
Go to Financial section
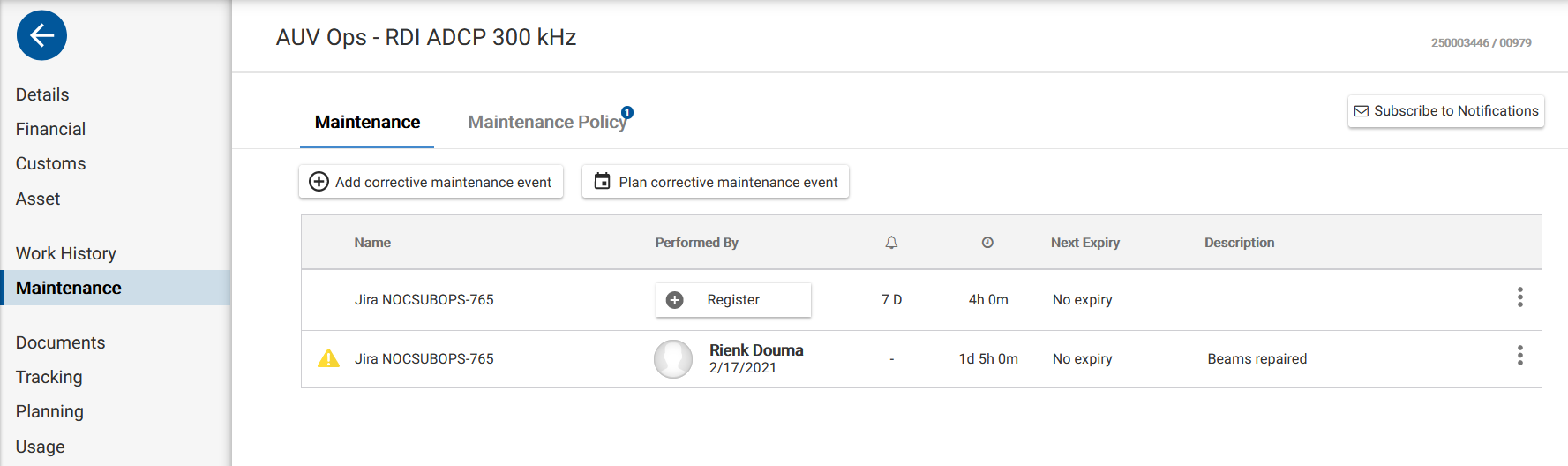coord(50,129)
